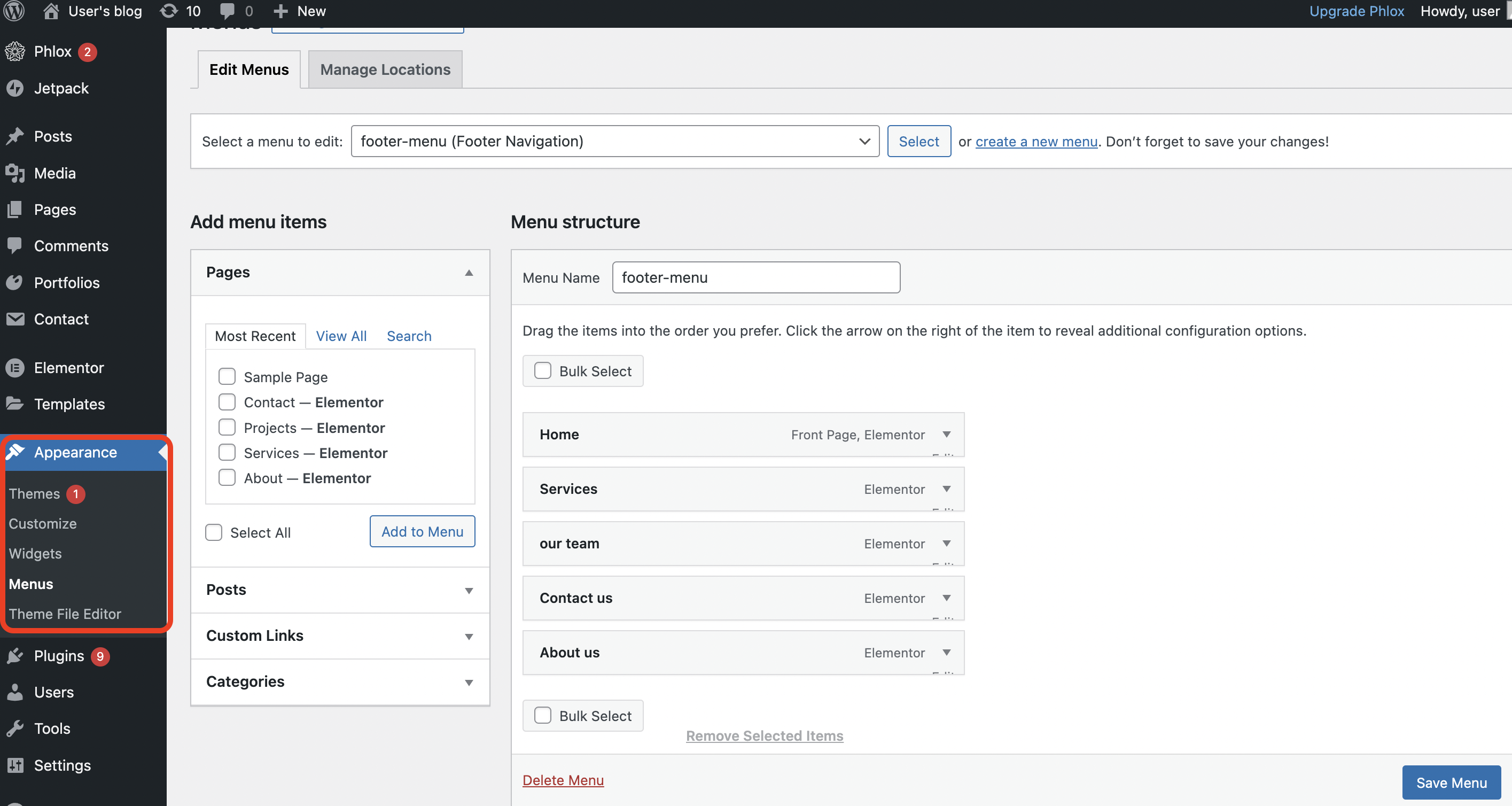
Task: Click the WordPress logo icon
Action: coord(14,11)
